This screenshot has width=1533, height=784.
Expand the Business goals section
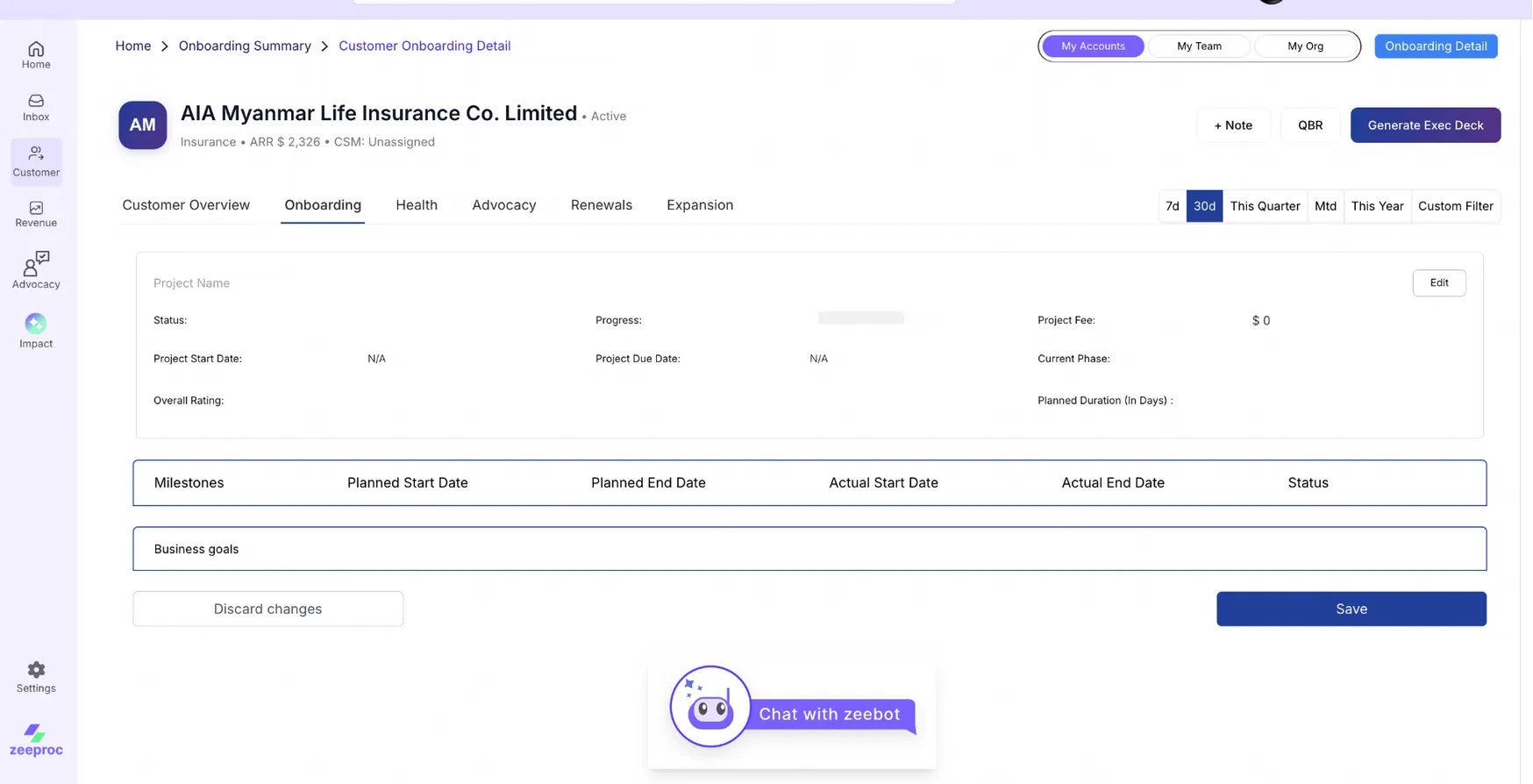click(x=809, y=549)
